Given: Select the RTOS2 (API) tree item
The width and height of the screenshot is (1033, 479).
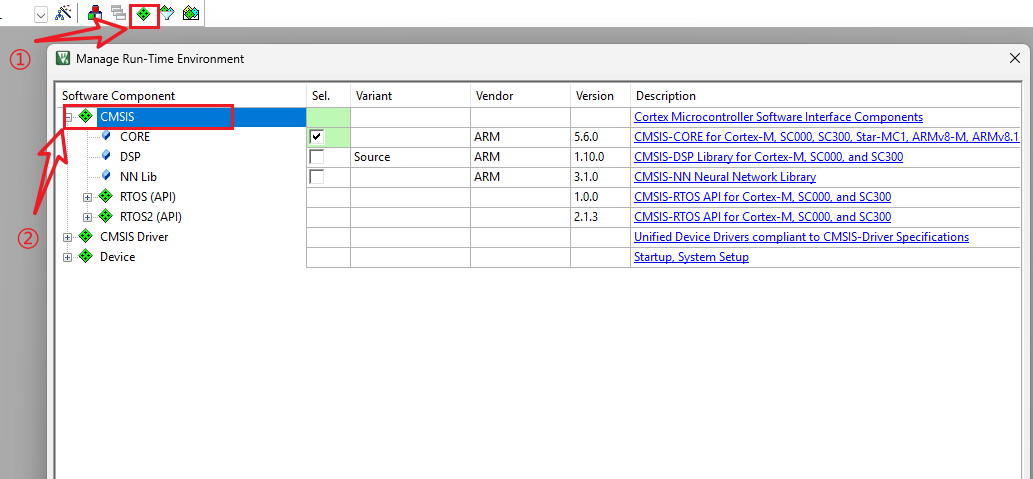Looking at the screenshot, I should coord(151,216).
